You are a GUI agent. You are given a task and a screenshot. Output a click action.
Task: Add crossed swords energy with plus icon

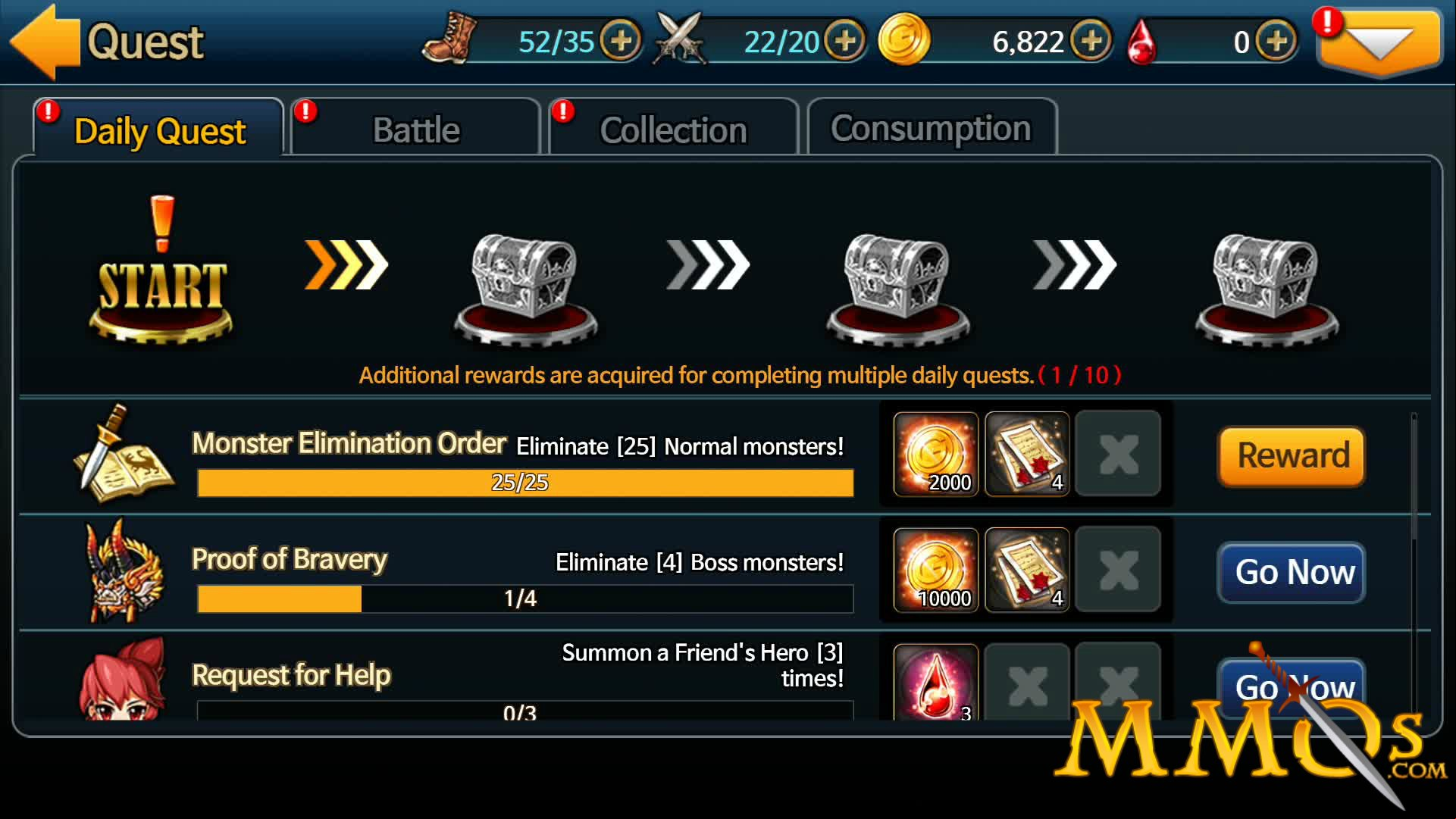pyautogui.click(x=845, y=40)
